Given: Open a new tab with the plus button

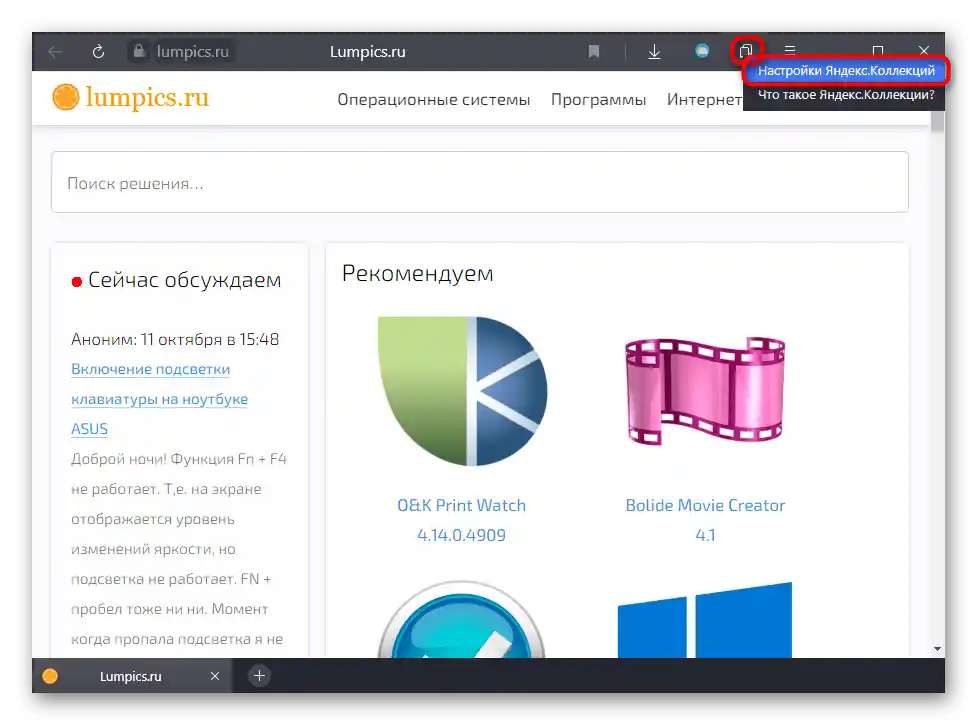Looking at the screenshot, I should click(x=258, y=676).
